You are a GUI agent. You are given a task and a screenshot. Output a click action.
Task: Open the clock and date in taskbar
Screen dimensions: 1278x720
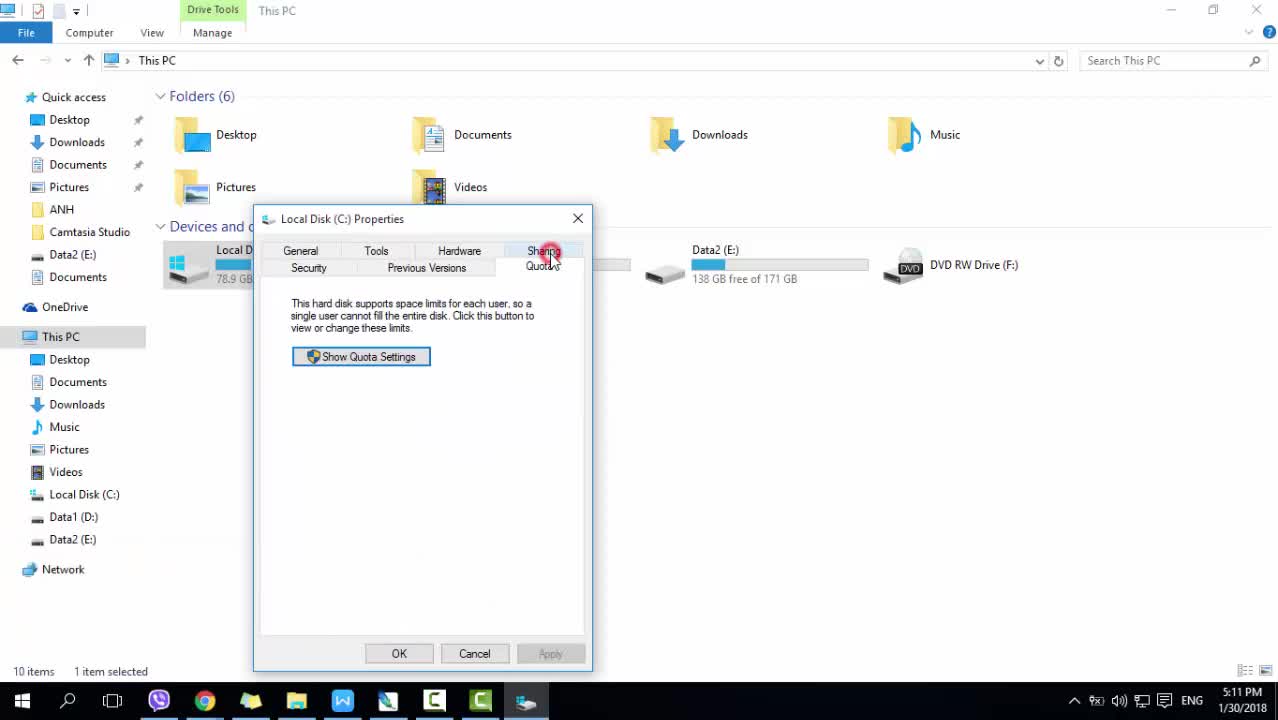pos(1242,700)
